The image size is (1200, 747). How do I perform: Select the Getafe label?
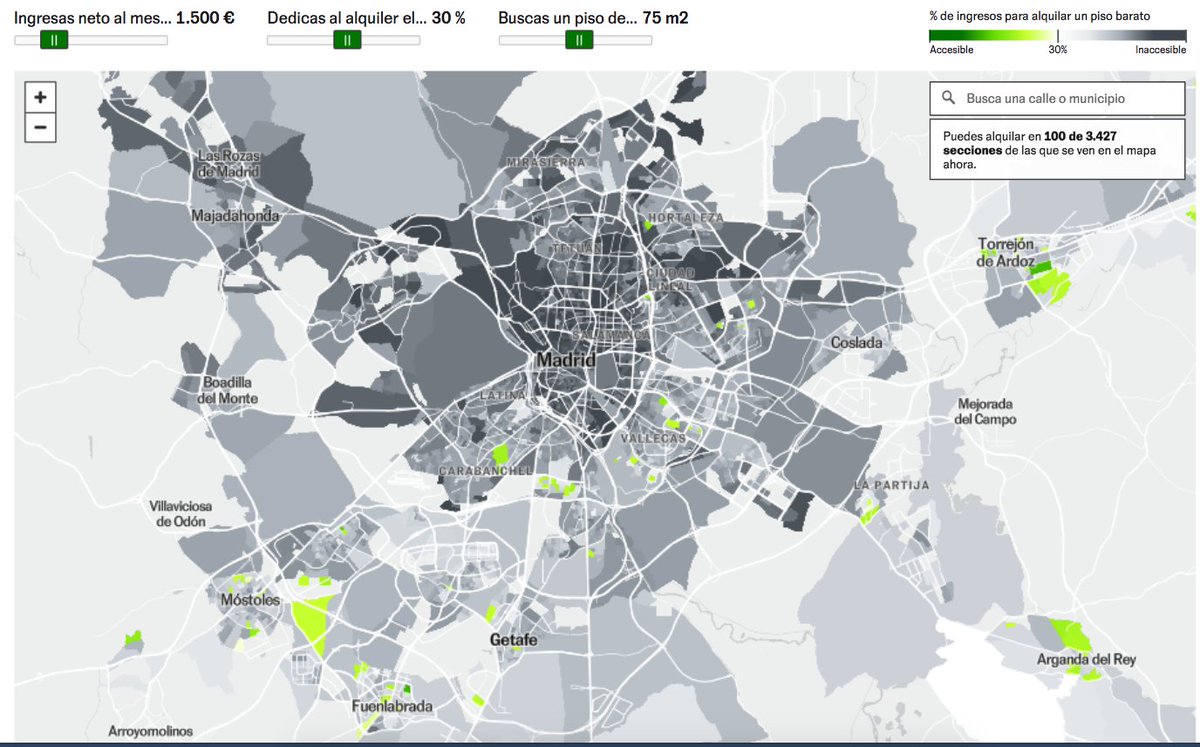(x=511, y=639)
